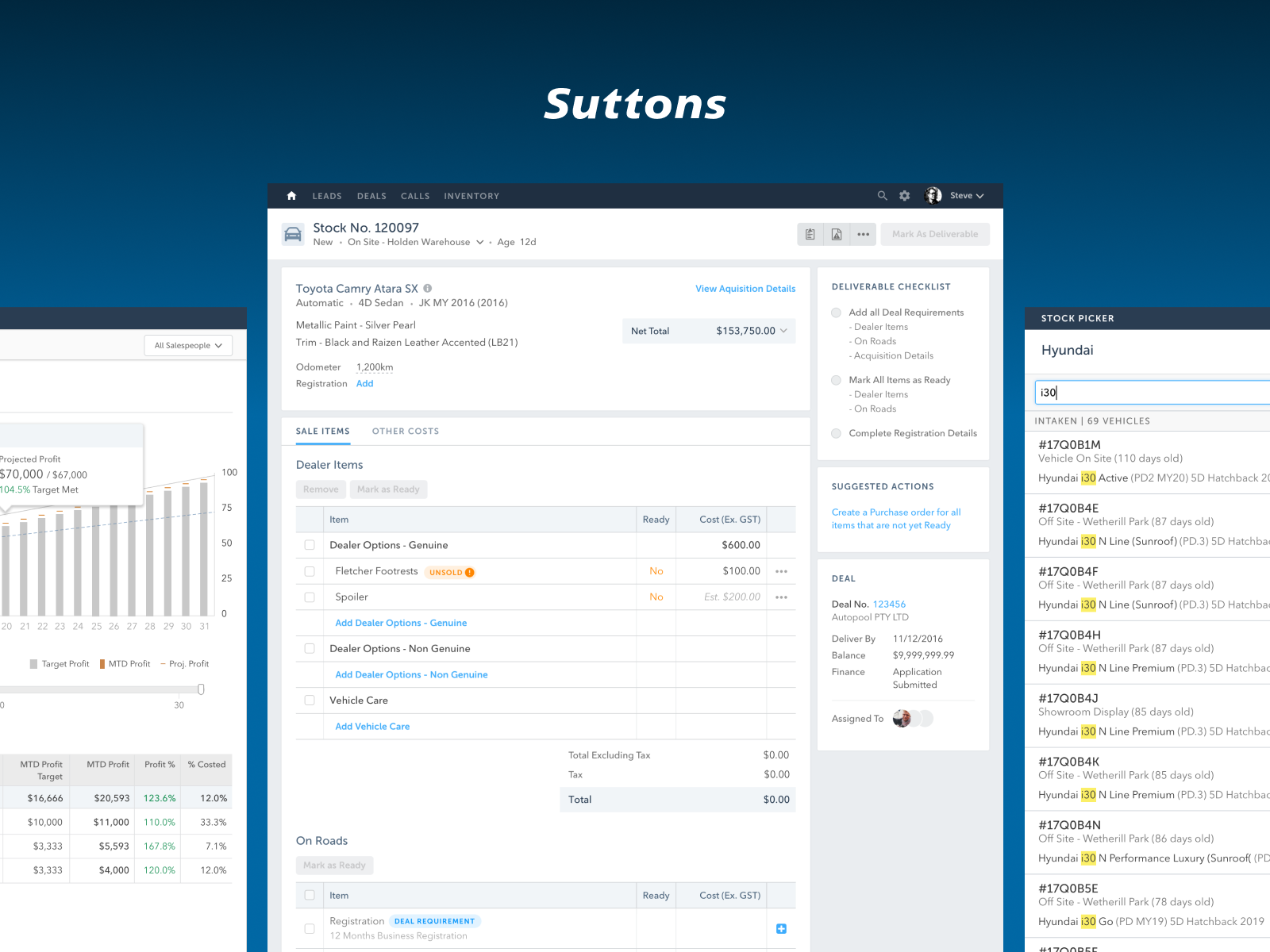The image size is (1270, 952).
Task: Select the Spoiler item checkbox
Action: [310, 597]
